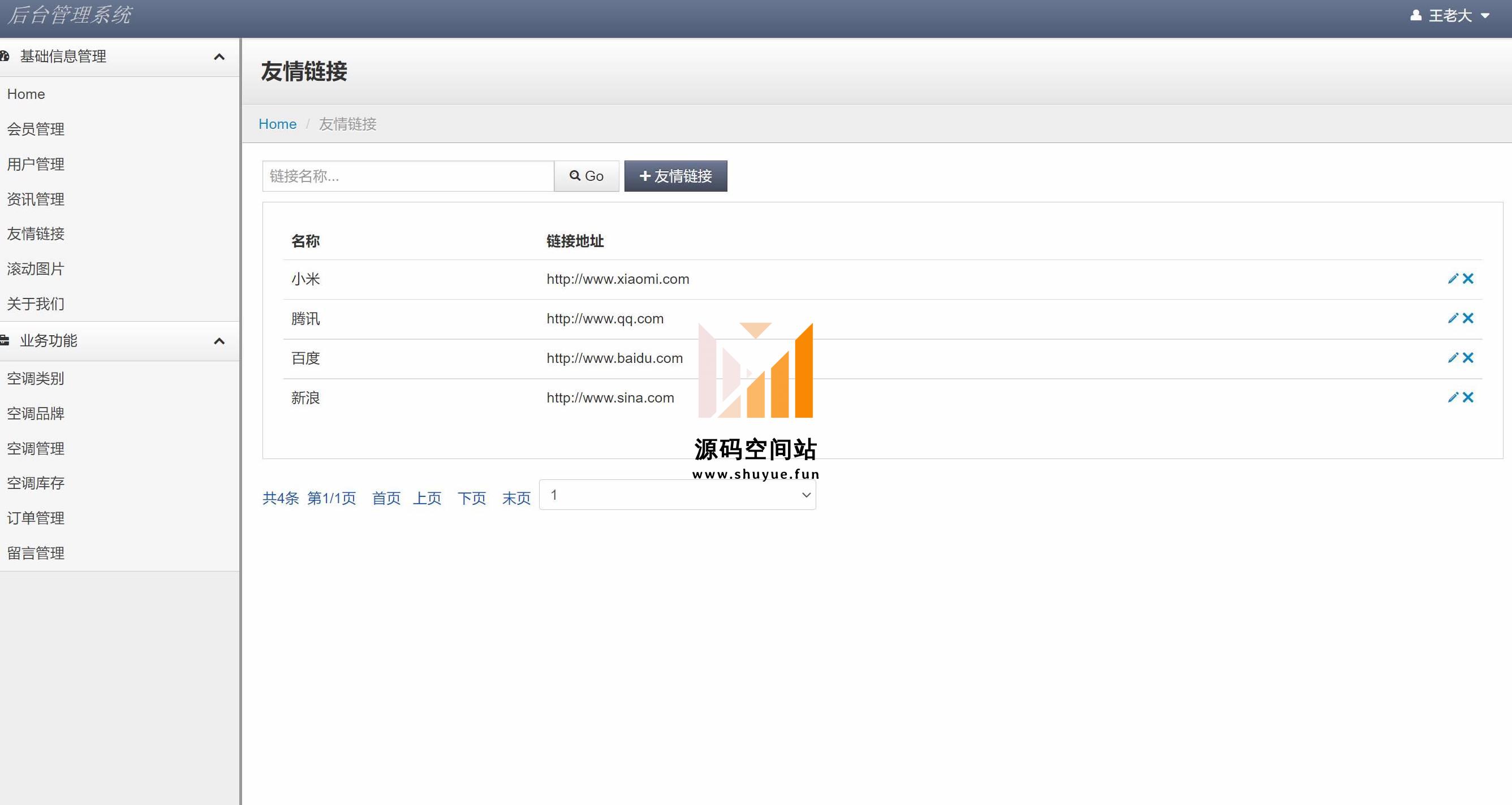Click the 百度 name cell
This screenshot has height=805, width=1512.
point(306,358)
